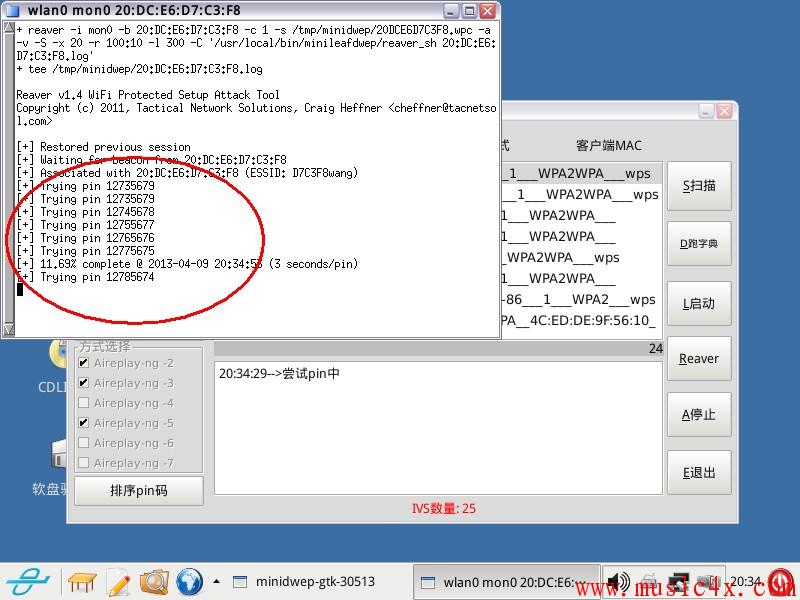
Task: Click the 客户端MAC column header
Action: tap(609, 145)
